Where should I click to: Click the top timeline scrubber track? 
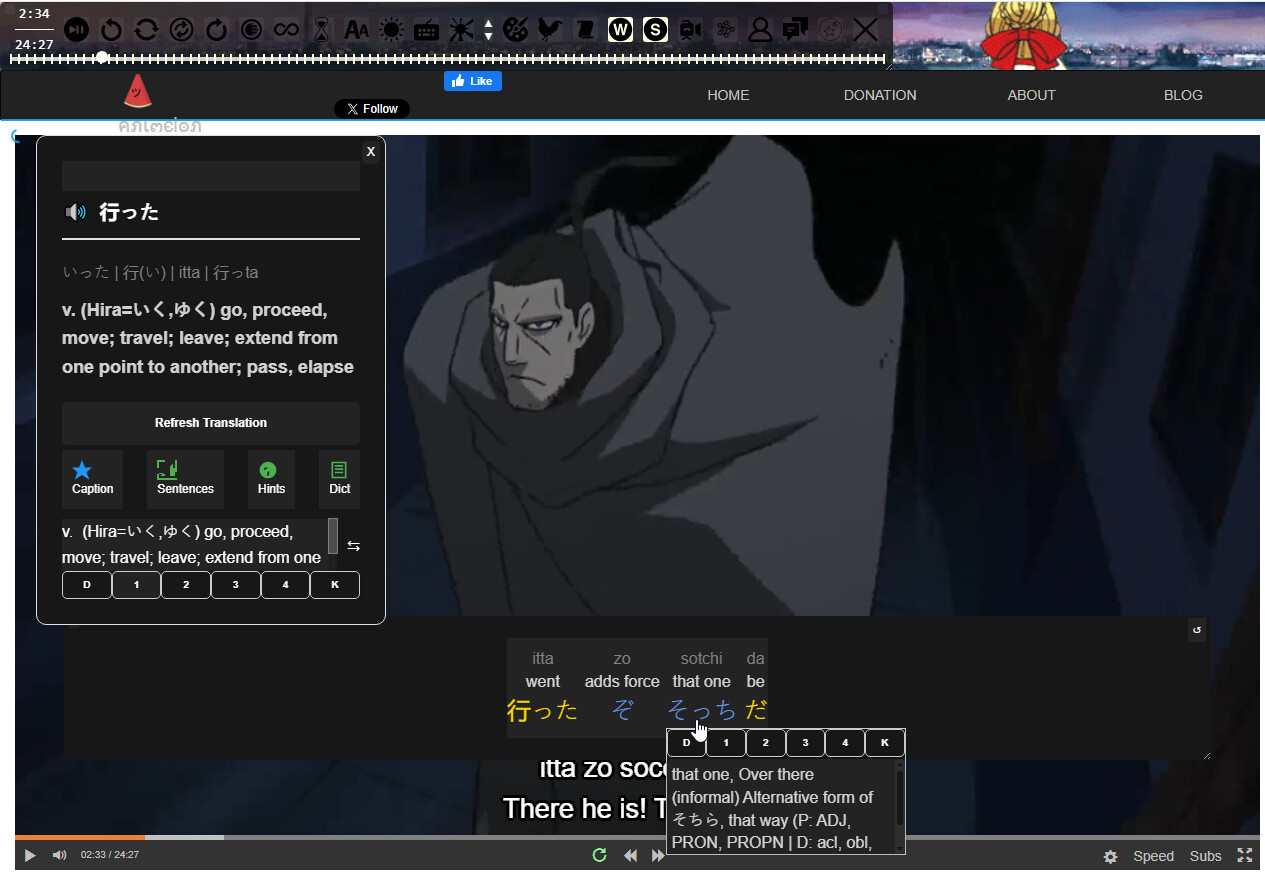coord(448,58)
